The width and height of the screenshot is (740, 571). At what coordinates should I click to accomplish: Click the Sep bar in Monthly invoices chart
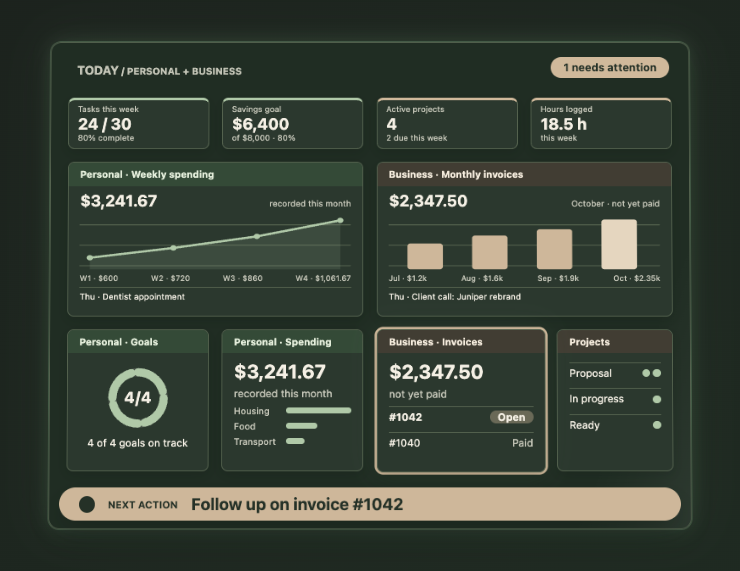(555, 249)
